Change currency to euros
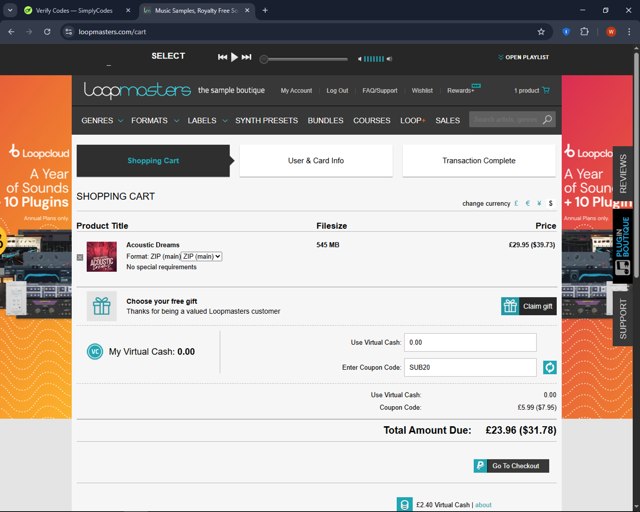Image resolution: width=640 pixels, height=512 pixels. pos(528,203)
